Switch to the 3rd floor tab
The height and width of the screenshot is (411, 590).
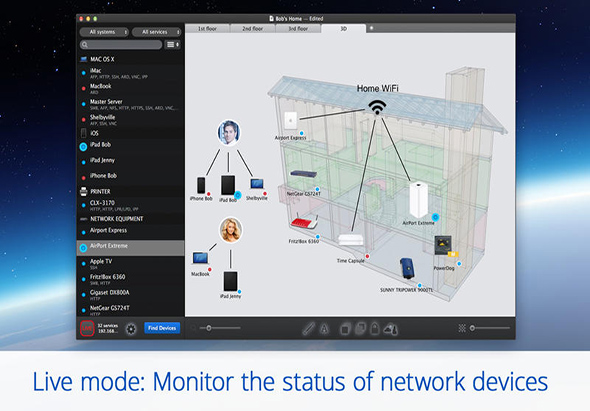point(298,29)
